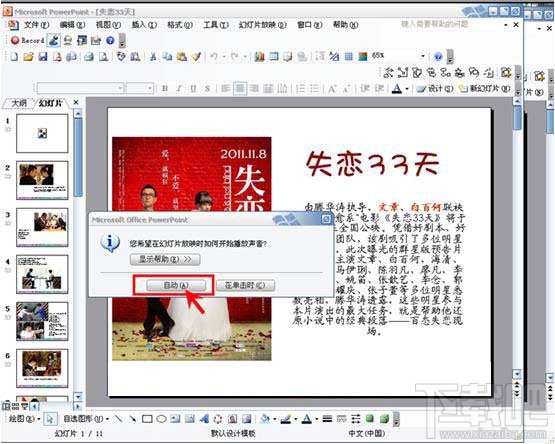The height and width of the screenshot is (444, 555).
Task: Toggle Underline formatting
Action: (193, 88)
